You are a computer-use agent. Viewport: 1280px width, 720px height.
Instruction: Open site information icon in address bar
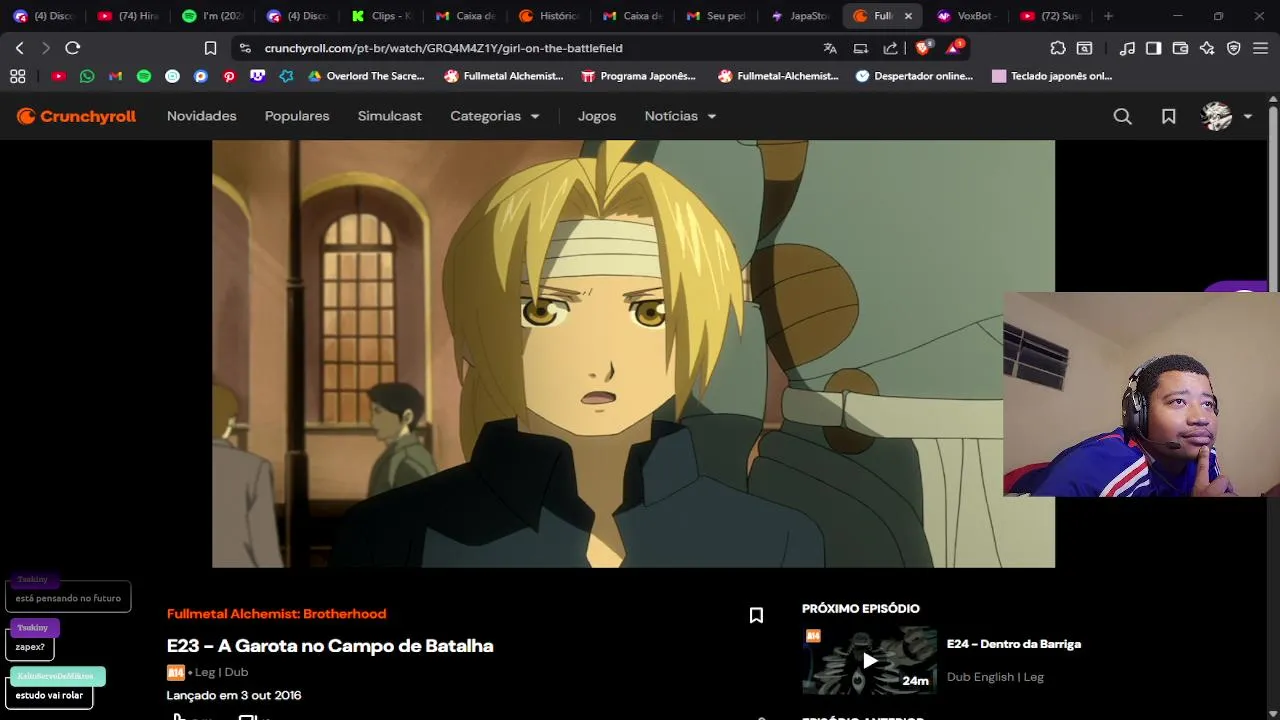point(245,48)
